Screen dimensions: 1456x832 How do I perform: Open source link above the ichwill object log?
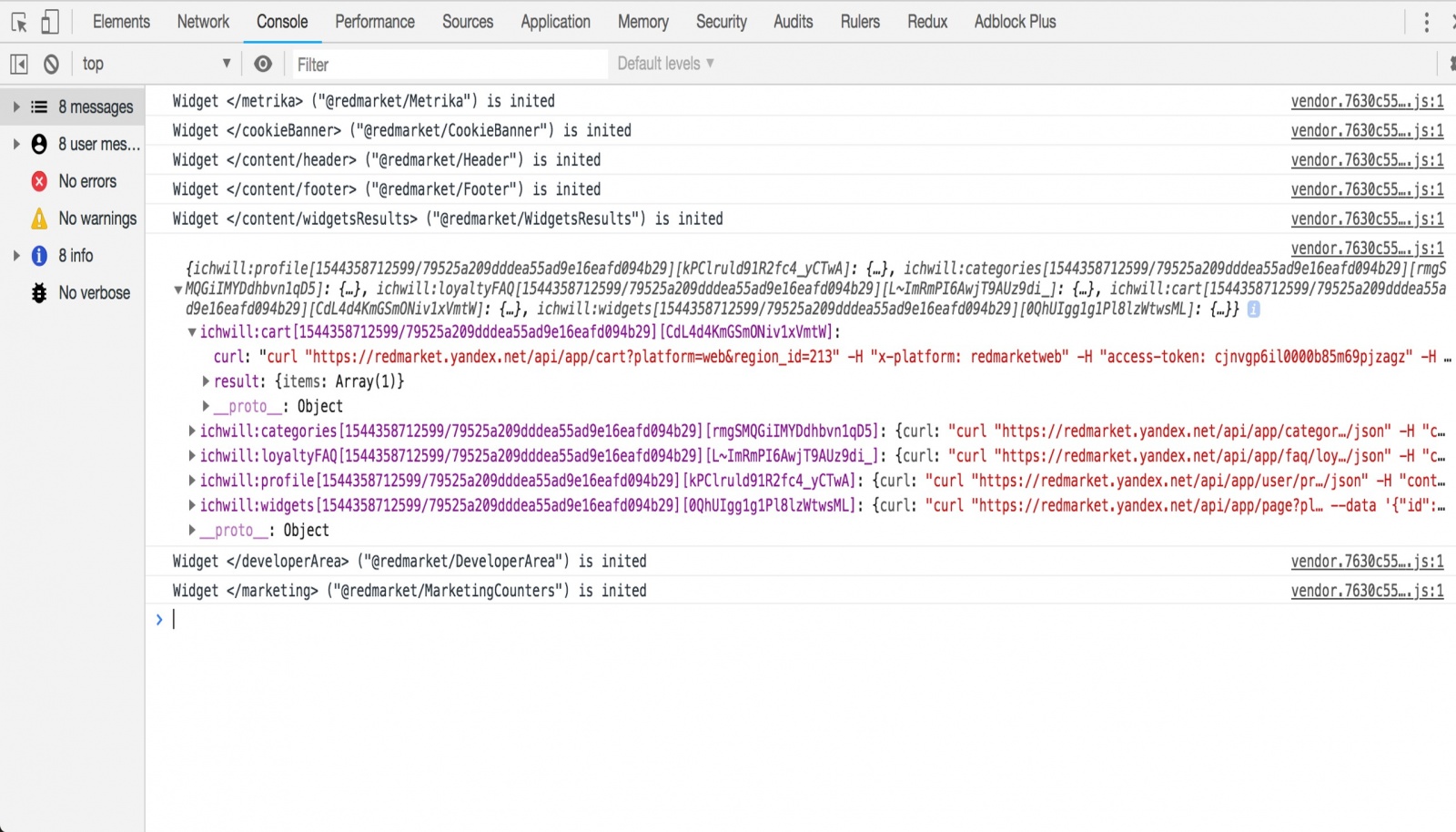pos(1367,249)
